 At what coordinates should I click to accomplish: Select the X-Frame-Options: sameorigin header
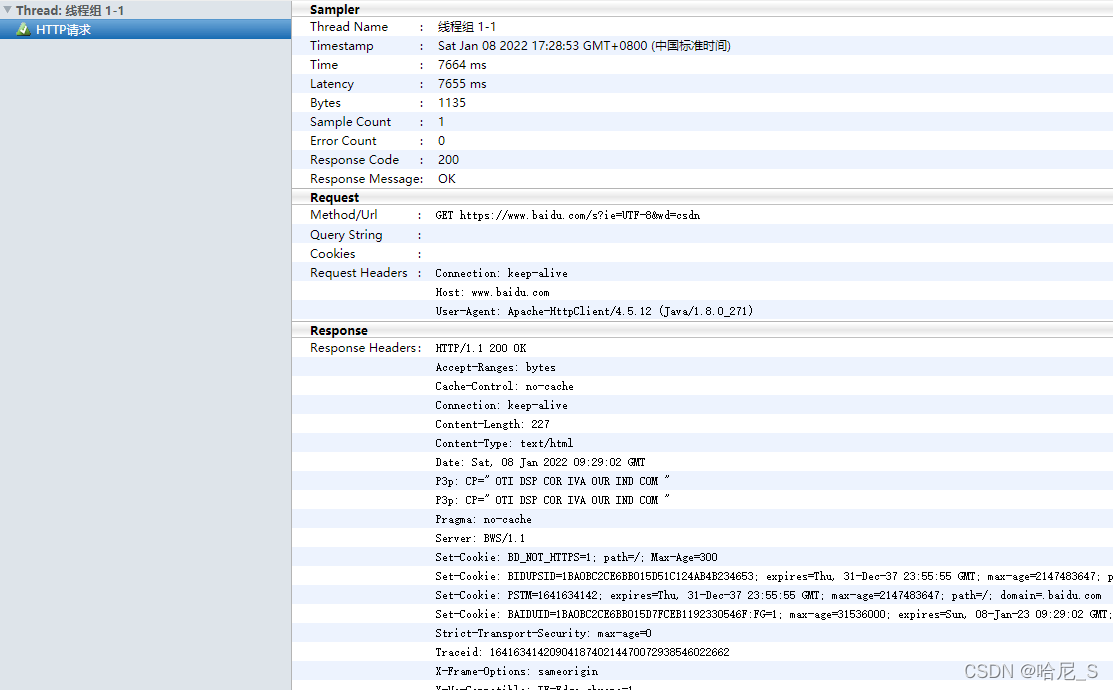[x=517, y=672]
